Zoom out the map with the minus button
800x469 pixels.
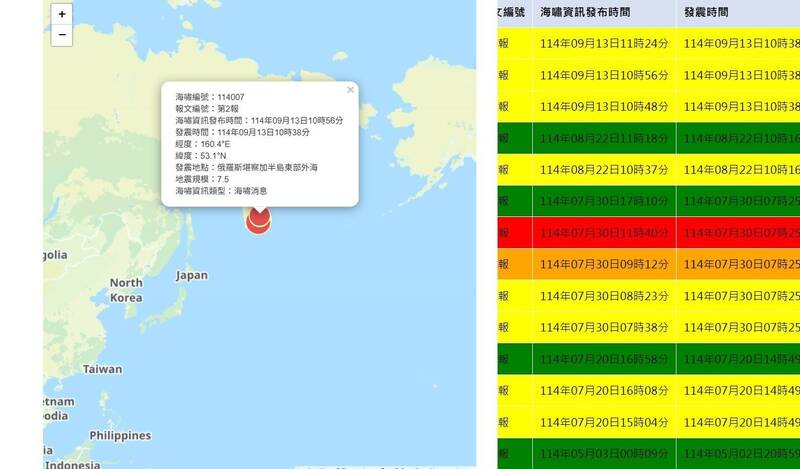click(x=62, y=35)
